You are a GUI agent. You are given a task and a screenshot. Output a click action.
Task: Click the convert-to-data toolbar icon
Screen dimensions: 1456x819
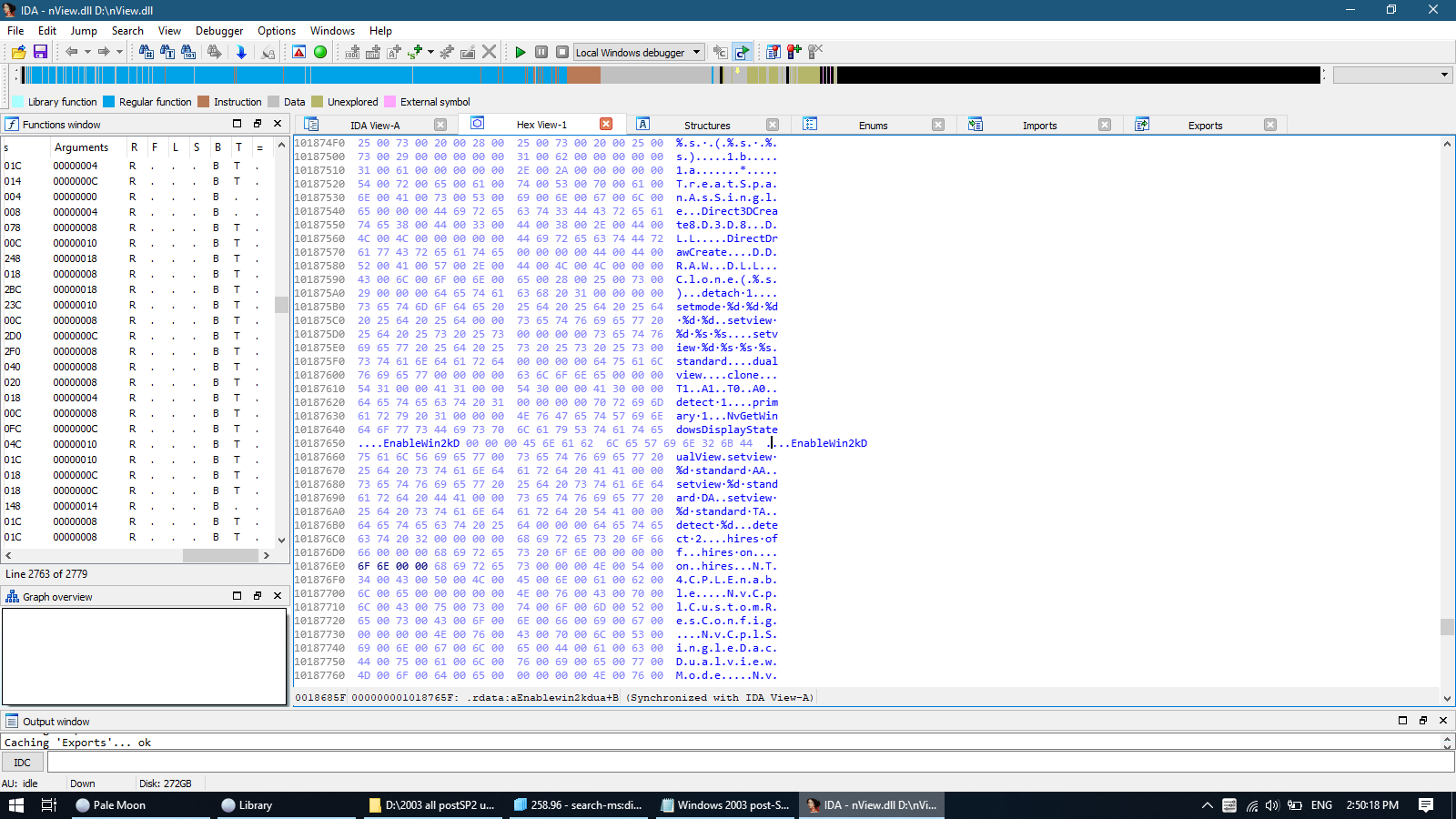pos(373,52)
